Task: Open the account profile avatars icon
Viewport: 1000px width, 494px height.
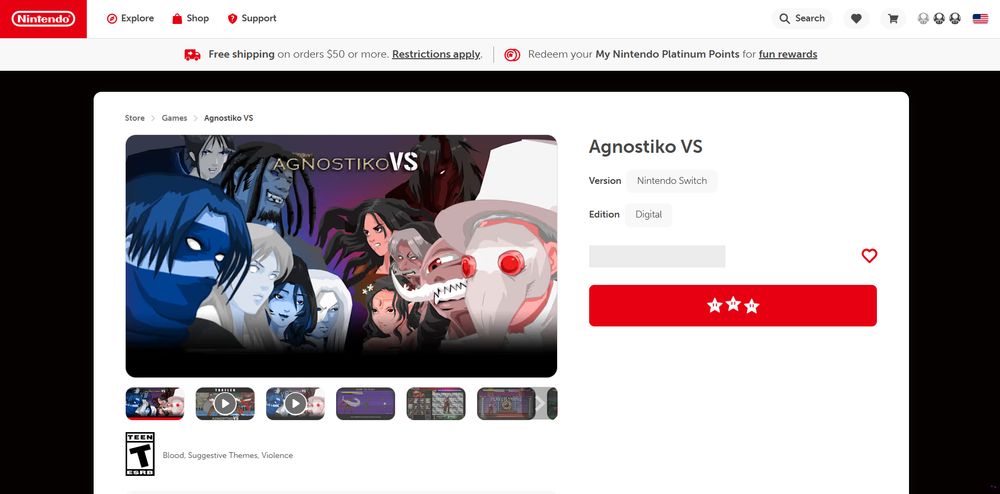Action: (939, 18)
